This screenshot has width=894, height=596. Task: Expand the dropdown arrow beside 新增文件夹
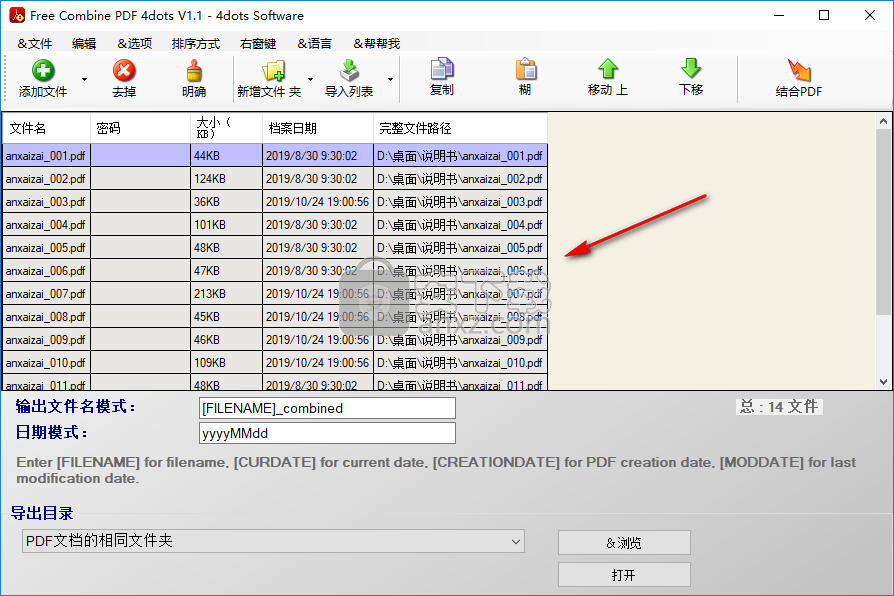point(310,79)
